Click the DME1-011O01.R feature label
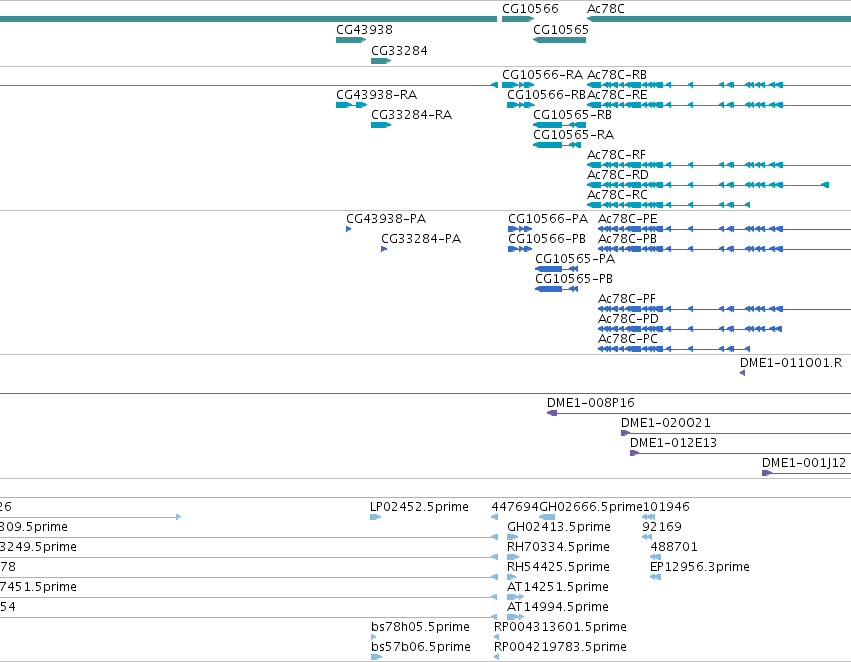 tap(791, 362)
